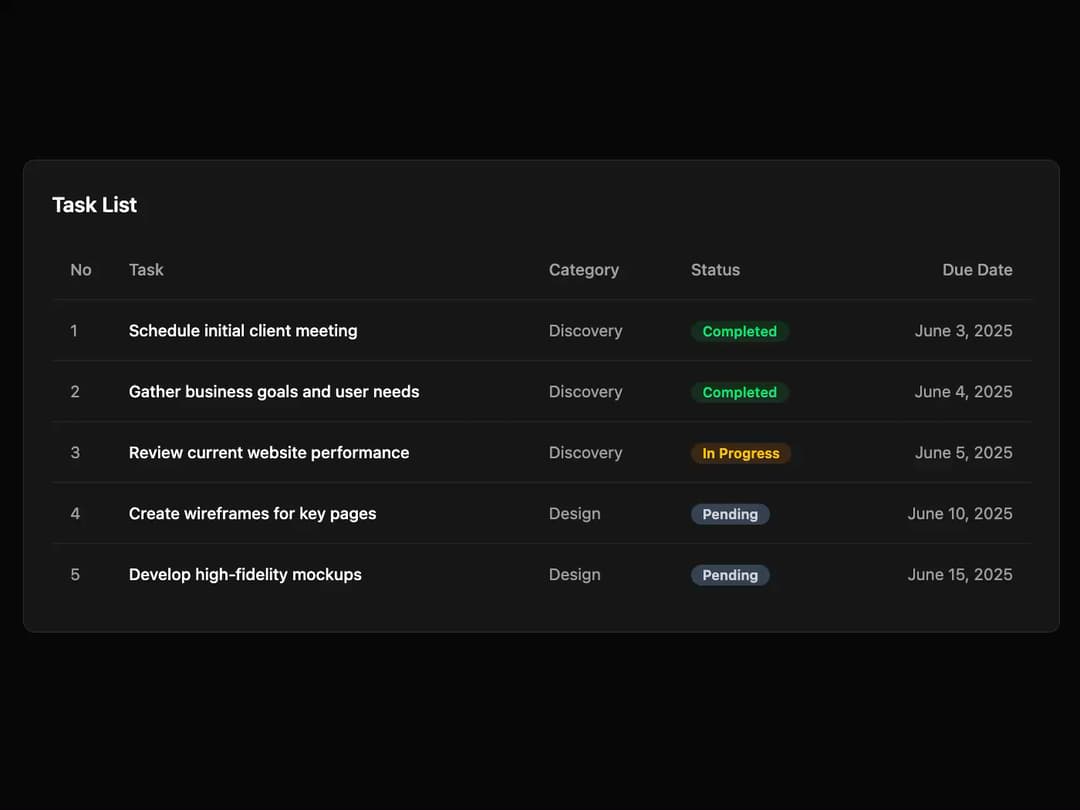Click Completed badge for Gather business goals row
The width and height of the screenshot is (1080, 810).
coord(740,392)
